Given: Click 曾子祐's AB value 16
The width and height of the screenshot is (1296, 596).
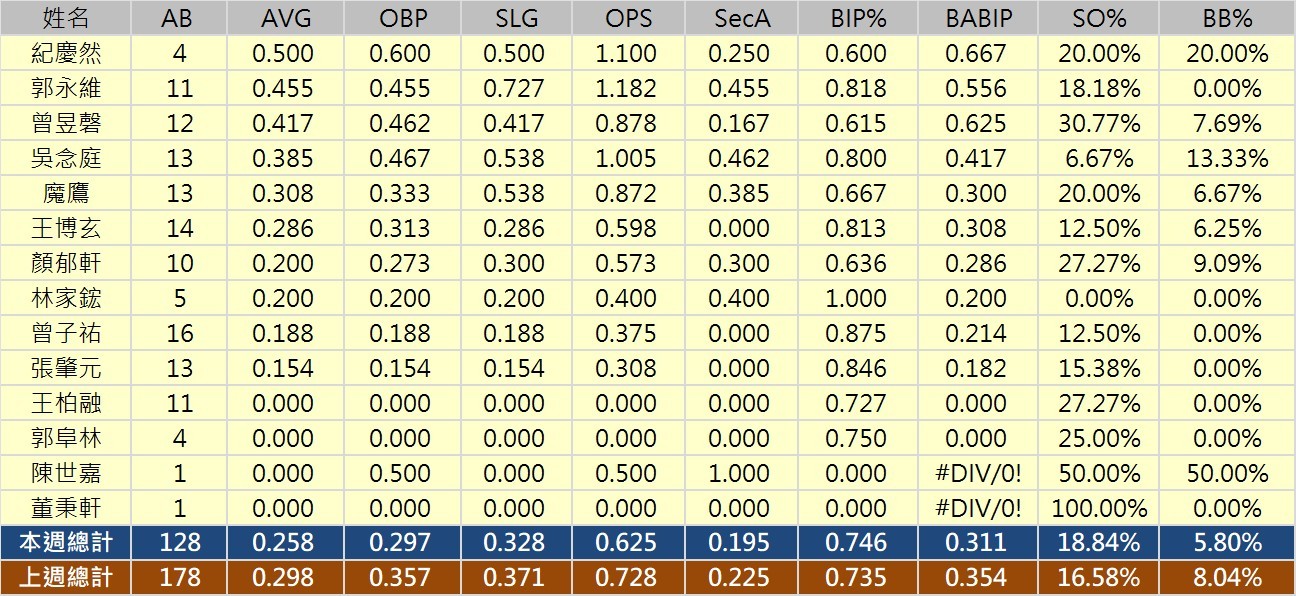Looking at the screenshot, I should tap(180, 333).
